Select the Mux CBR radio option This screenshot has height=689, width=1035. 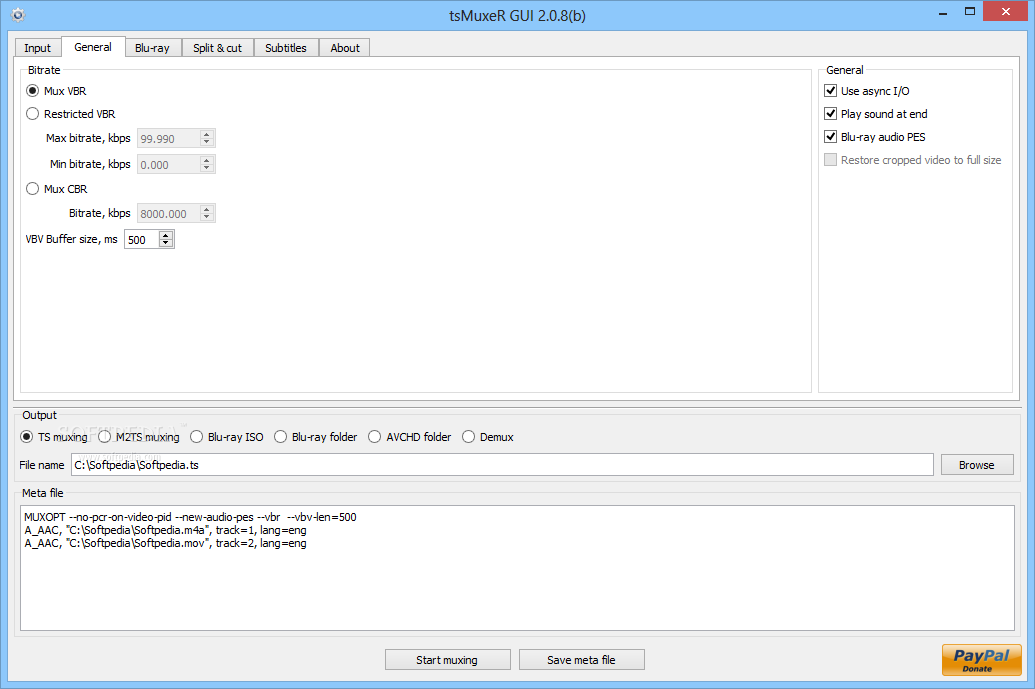click(x=57, y=189)
